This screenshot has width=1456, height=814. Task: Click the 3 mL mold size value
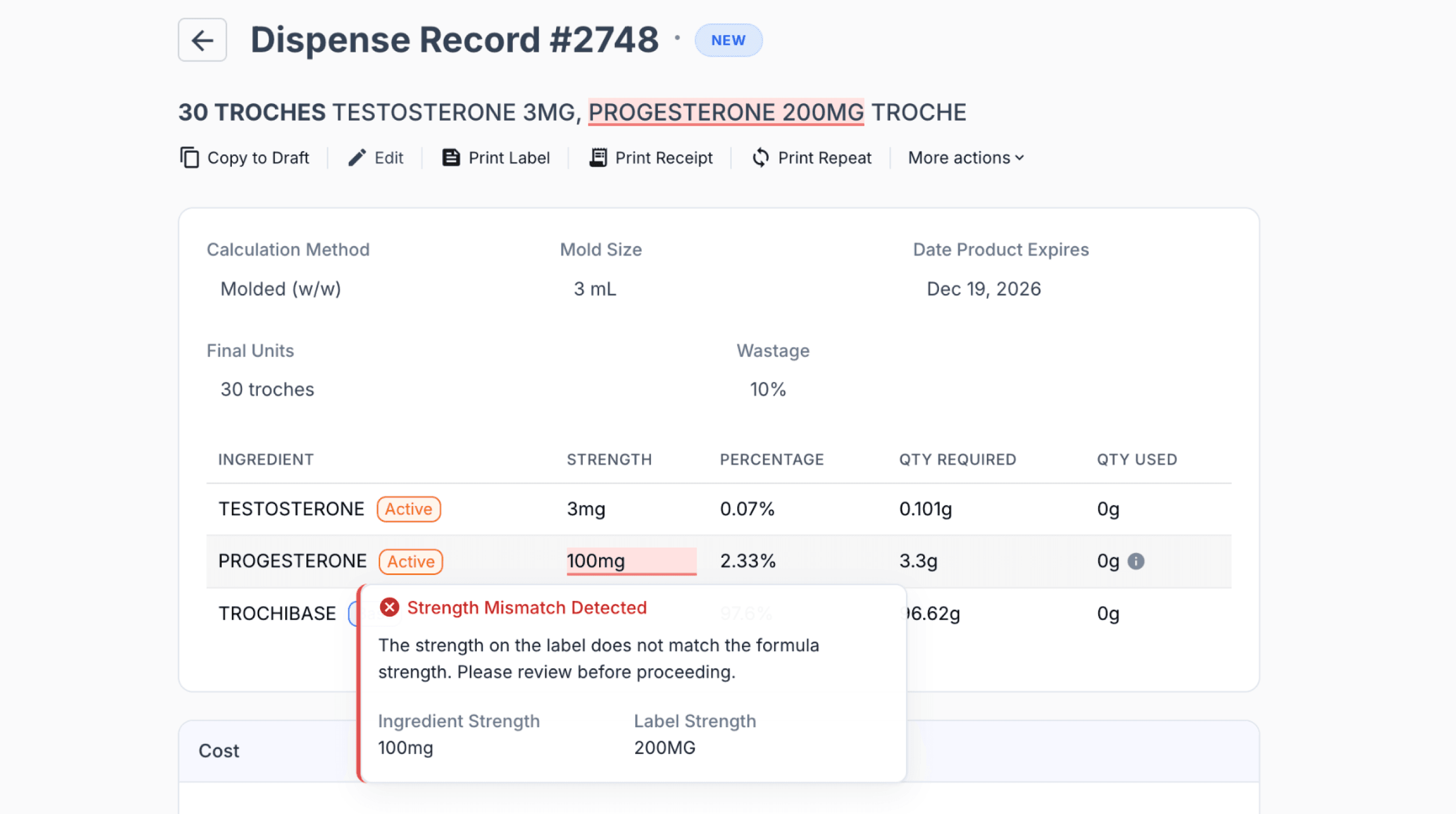(x=595, y=289)
